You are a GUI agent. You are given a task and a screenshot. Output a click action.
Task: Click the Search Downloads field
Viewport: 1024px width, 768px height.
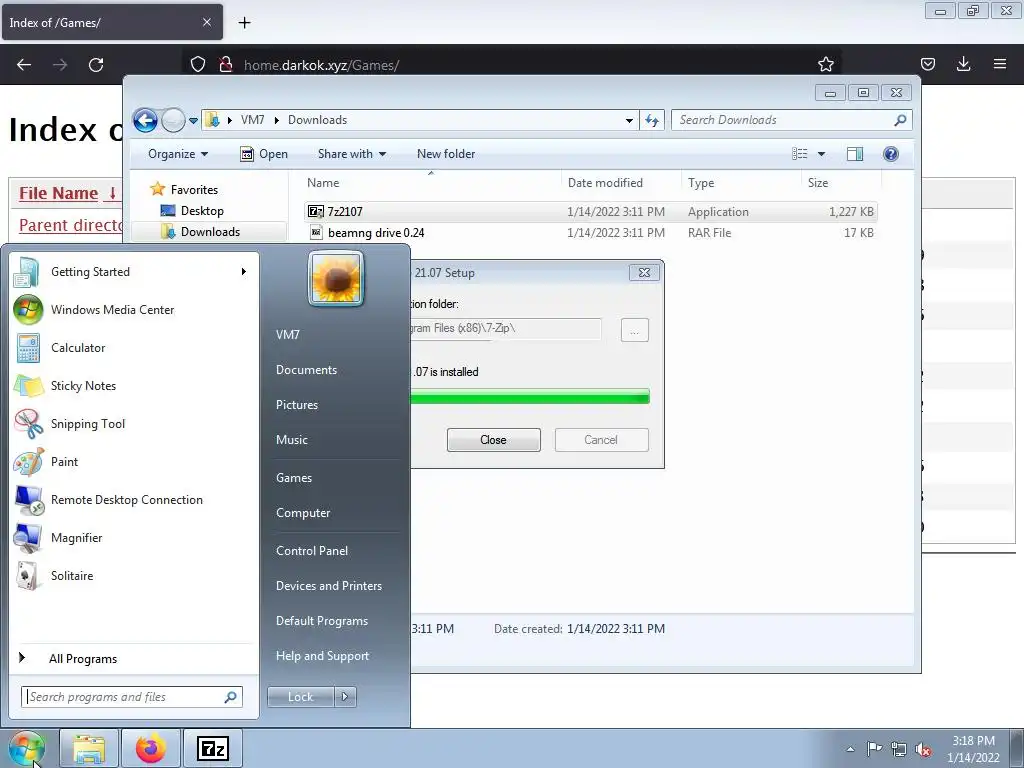pos(791,120)
